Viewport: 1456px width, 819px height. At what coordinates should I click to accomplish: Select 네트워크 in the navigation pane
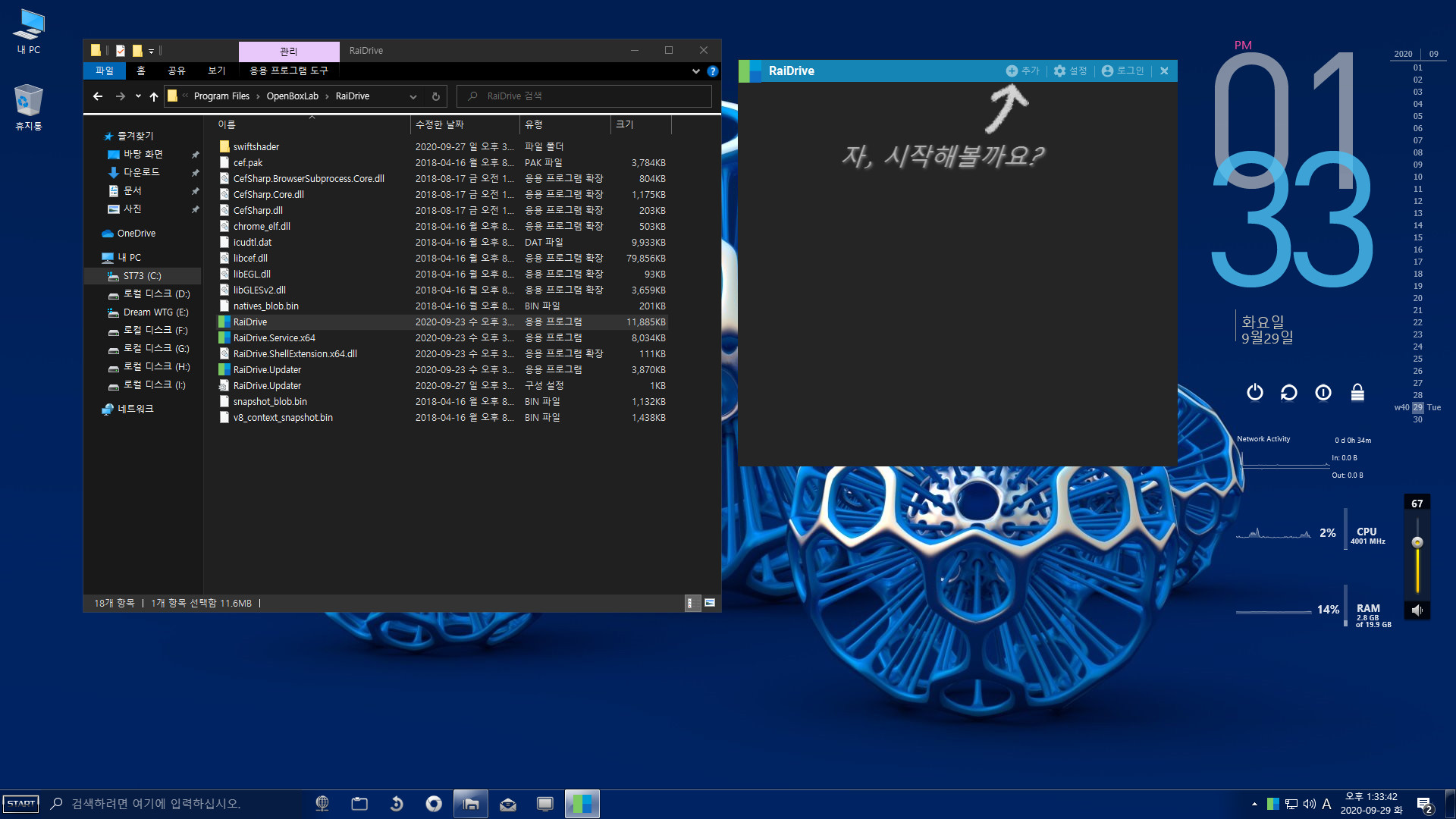click(x=135, y=409)
